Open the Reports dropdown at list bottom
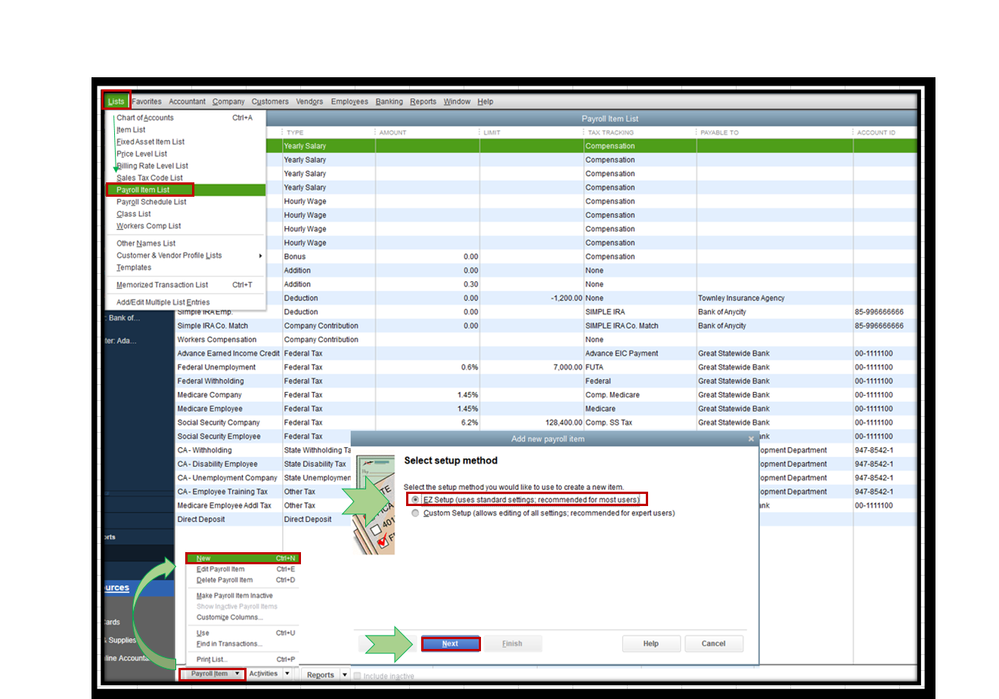Viewport: 999px width, 699px height. (326, 675)
